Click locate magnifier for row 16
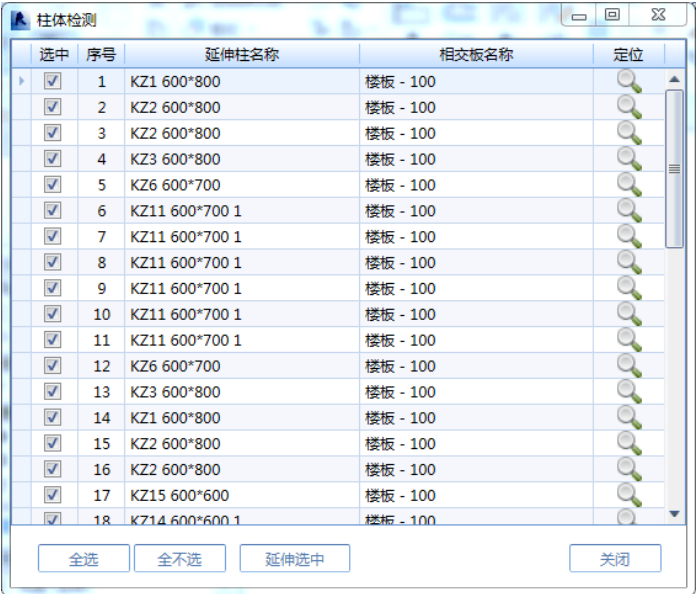Screen dimensions: 696x594 629,469
